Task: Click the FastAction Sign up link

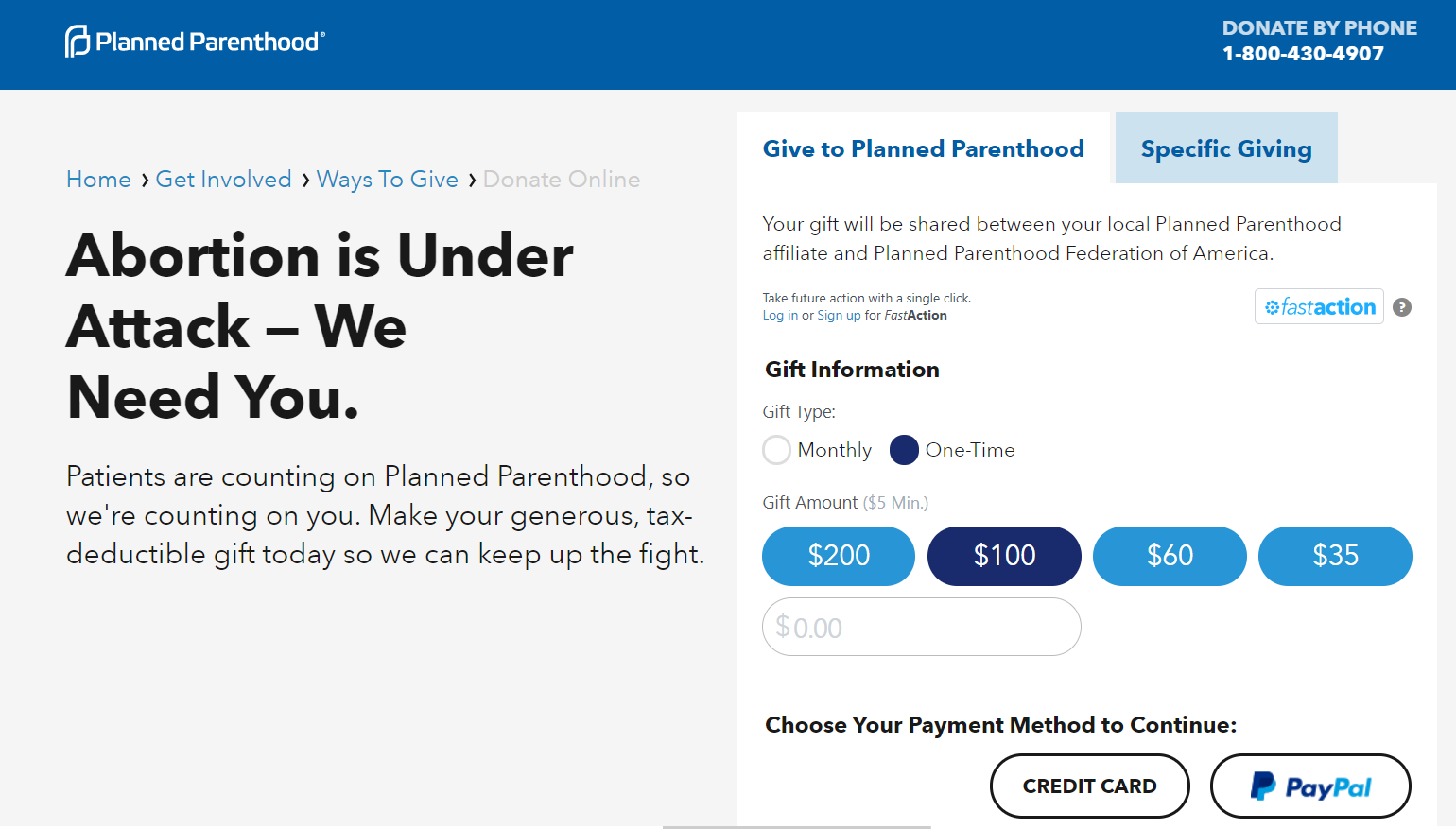Action: click(x=839, y=316)
